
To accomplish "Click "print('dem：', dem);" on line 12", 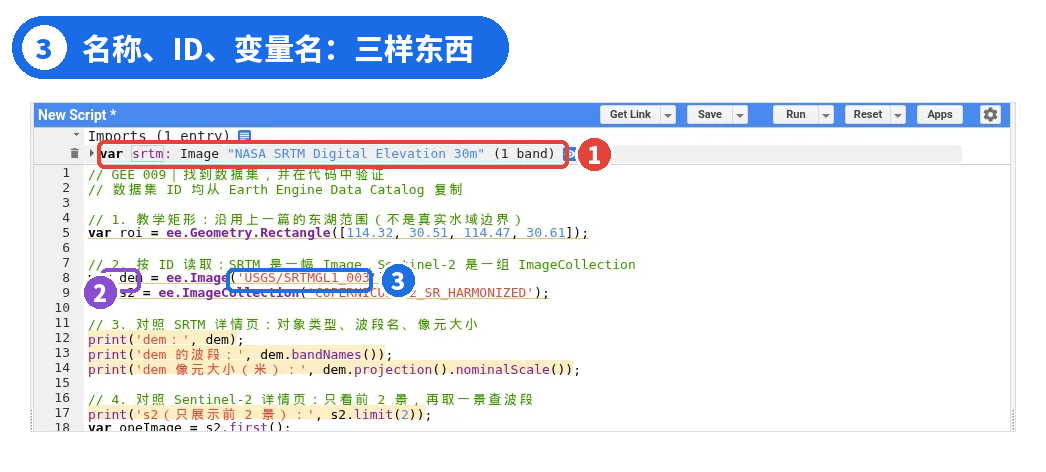I will tap(166, 339).
